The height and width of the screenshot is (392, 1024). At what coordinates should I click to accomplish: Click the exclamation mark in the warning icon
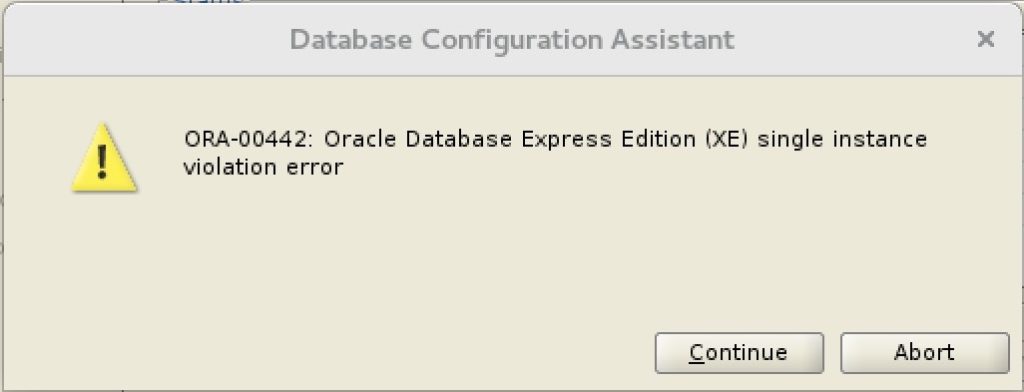tap(102, 162)
